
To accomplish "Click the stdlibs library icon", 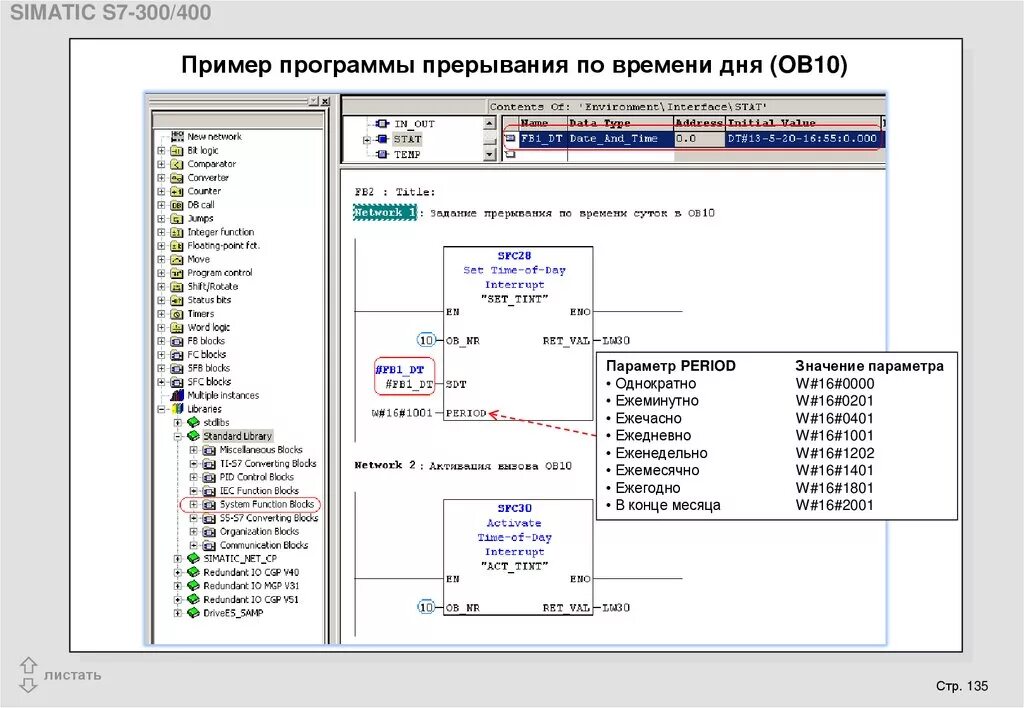I will coord(193,423).
